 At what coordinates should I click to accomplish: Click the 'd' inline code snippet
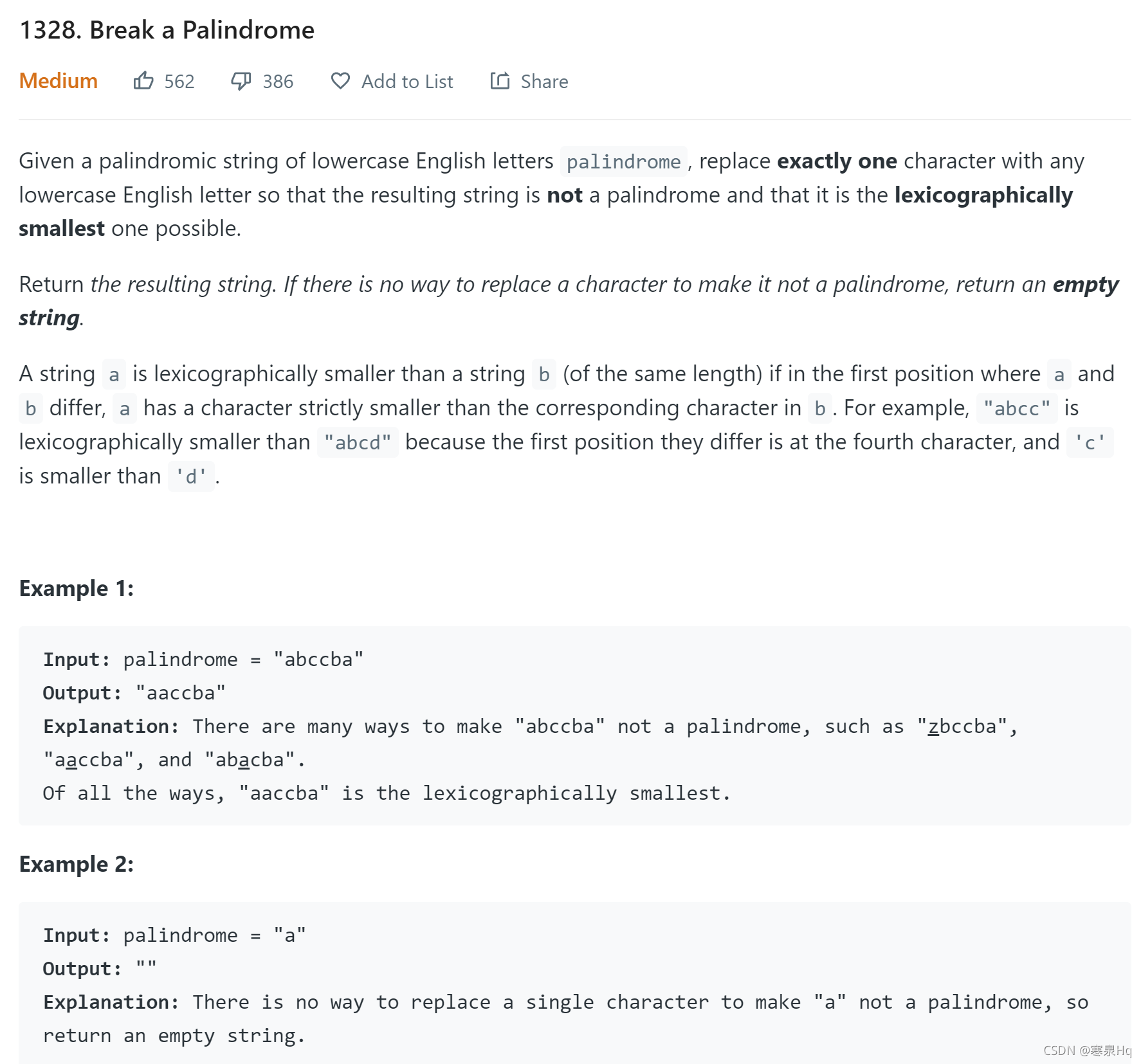pos(191,476)
